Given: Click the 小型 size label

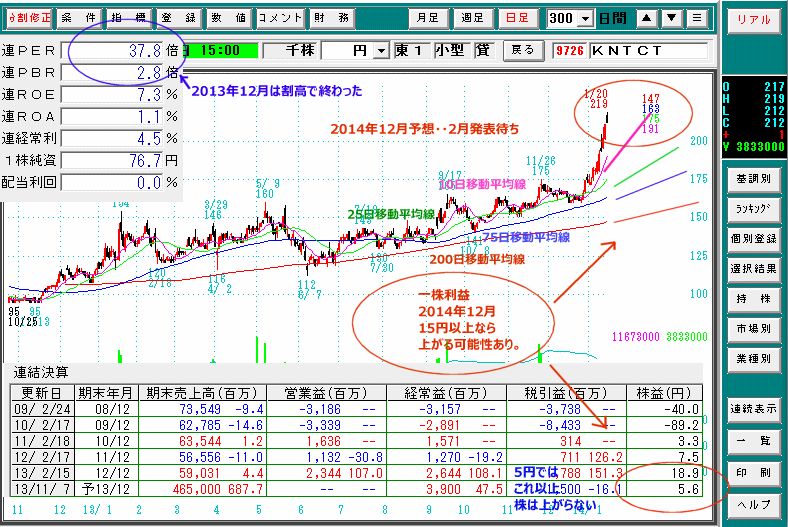Looking at the screenshot, I should pos(450,51).
